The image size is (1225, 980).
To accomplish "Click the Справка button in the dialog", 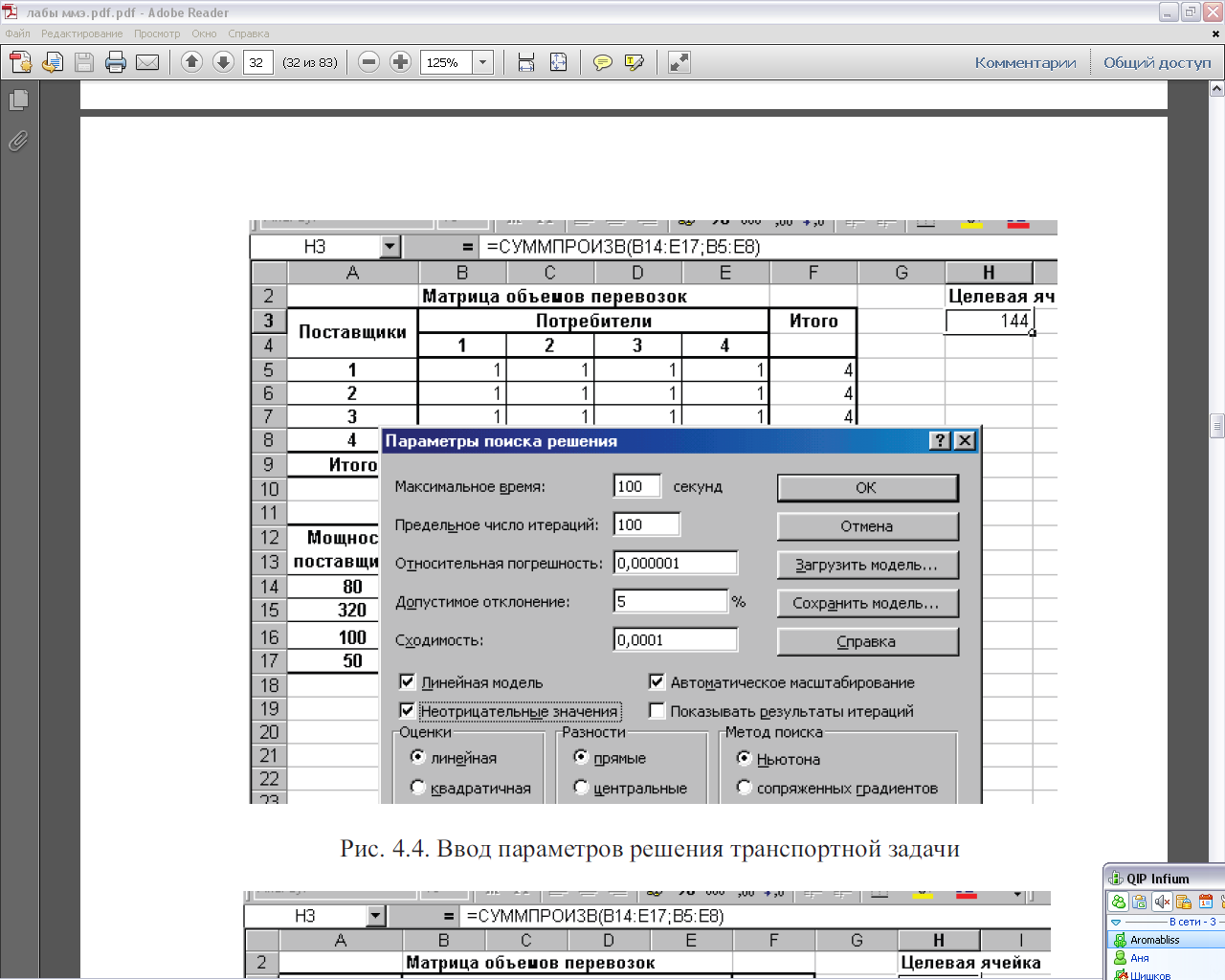I will [x=867, y=641].
